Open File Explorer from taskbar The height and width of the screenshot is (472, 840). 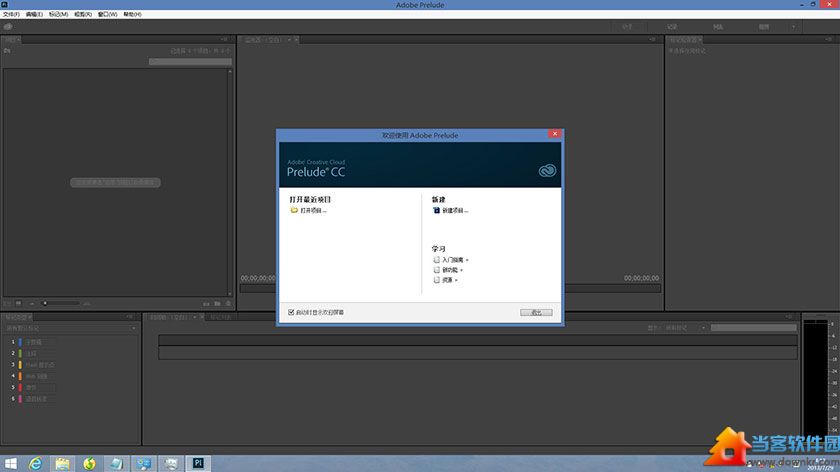[62, 463]
